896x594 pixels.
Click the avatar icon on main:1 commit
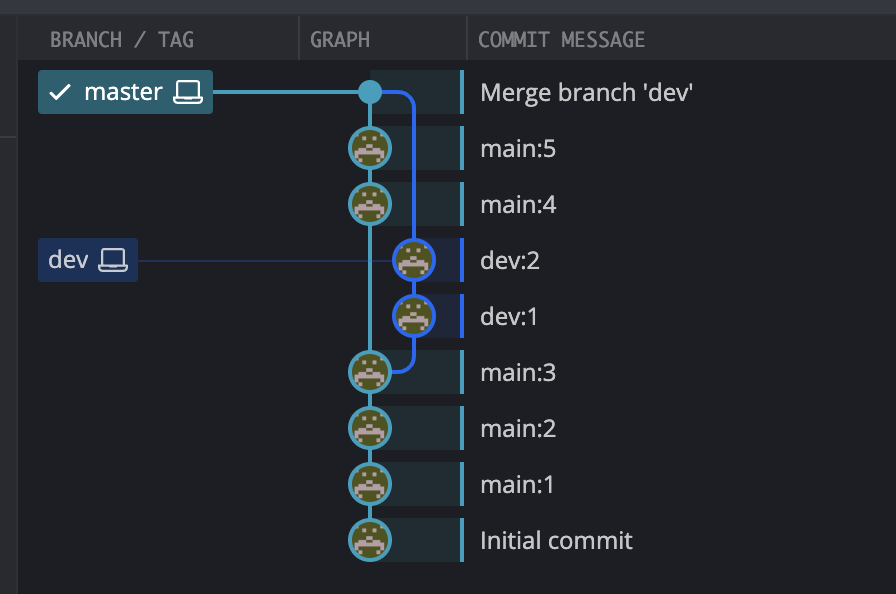[x=370, y=483]
